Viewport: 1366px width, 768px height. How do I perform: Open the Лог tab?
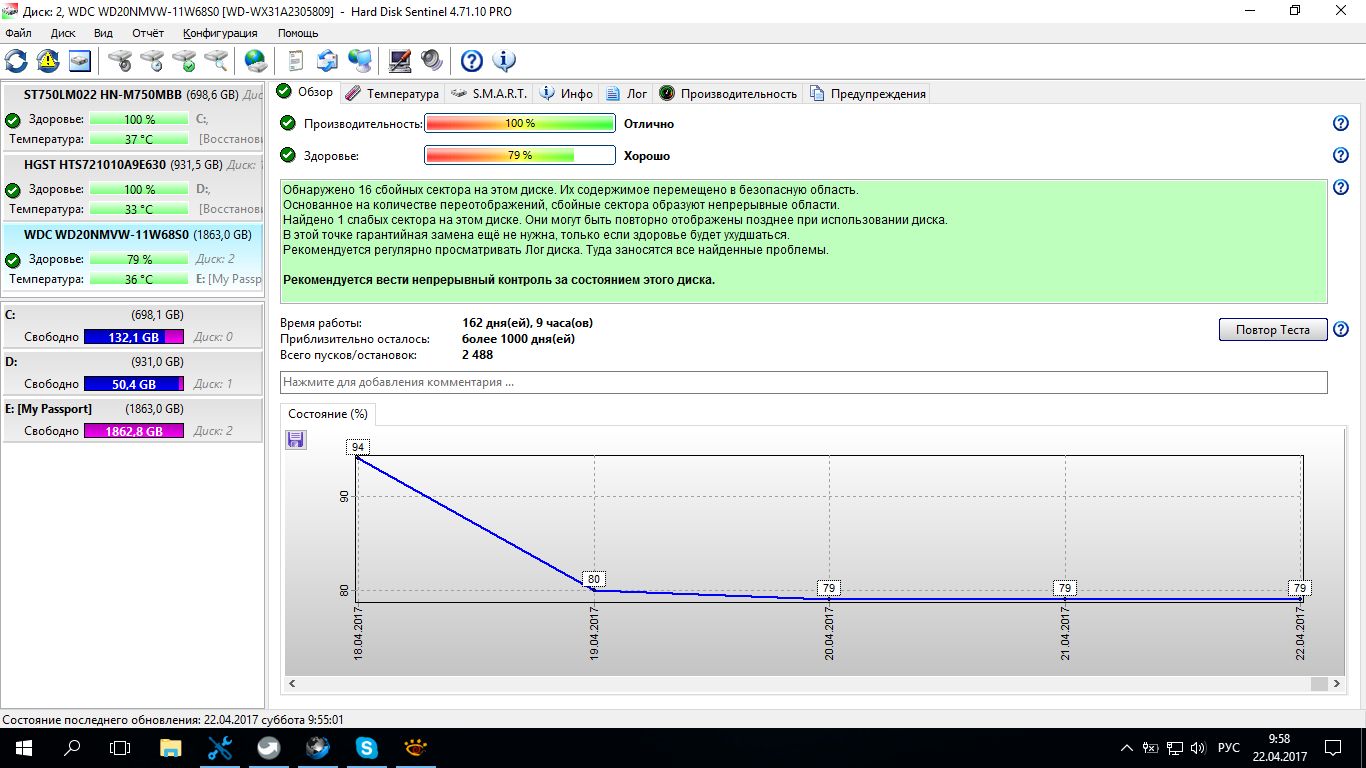[x=627, y=93]
